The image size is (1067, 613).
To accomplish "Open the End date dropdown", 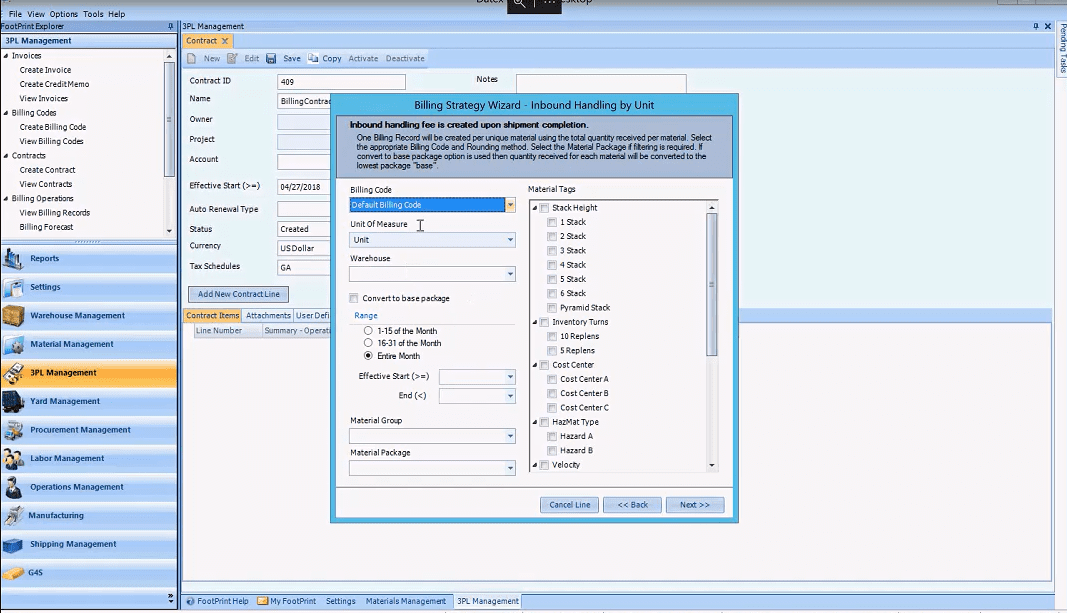I will tap(510, 396).
